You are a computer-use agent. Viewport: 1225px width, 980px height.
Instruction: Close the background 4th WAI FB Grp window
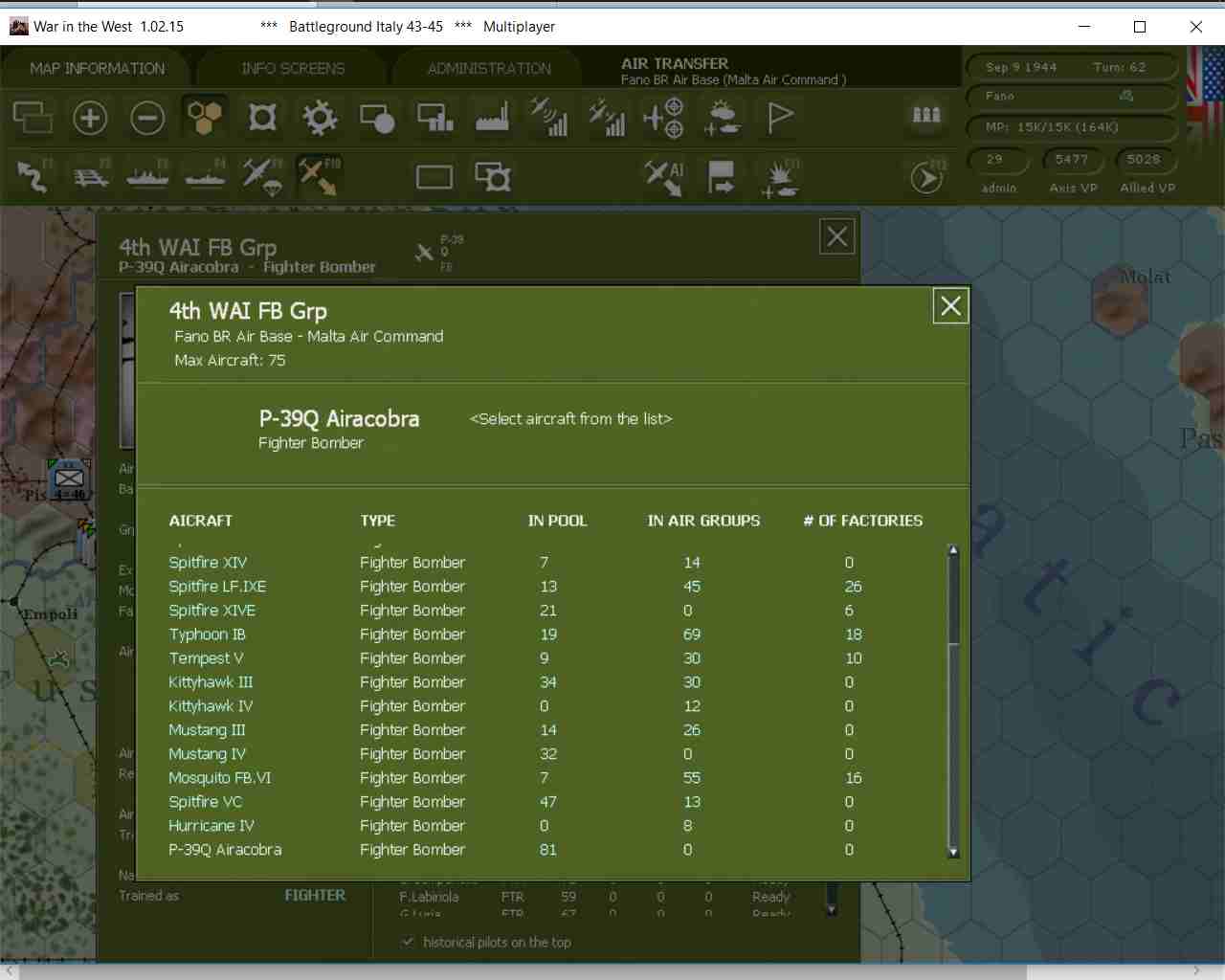tap(837, 236)
